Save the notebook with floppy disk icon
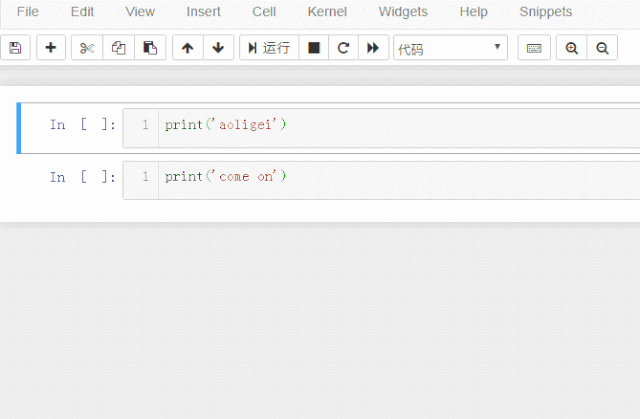640x419 pixels. 15,48
